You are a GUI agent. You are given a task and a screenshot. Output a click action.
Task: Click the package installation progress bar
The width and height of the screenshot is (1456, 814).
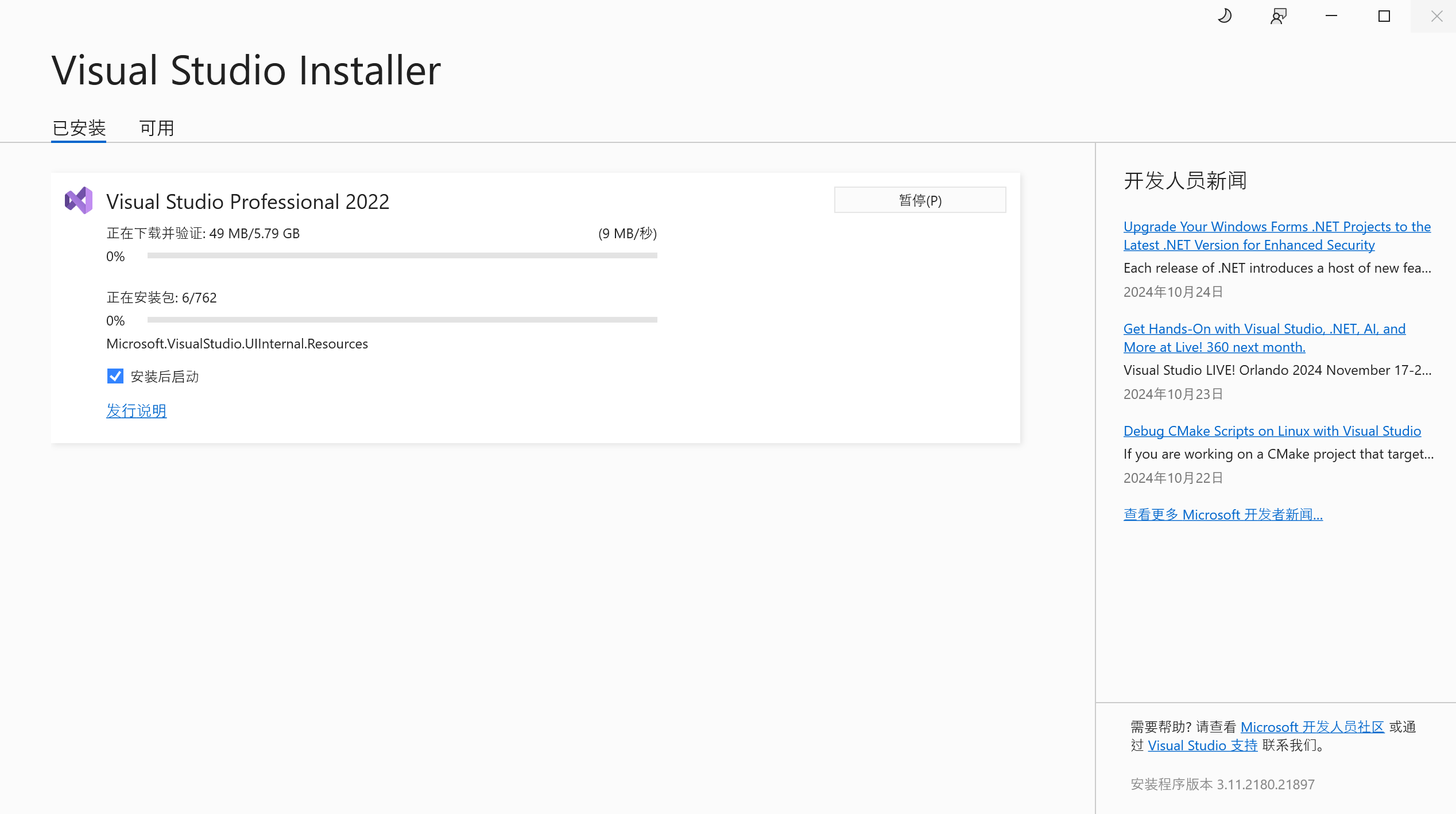click(x=402, y=320)
